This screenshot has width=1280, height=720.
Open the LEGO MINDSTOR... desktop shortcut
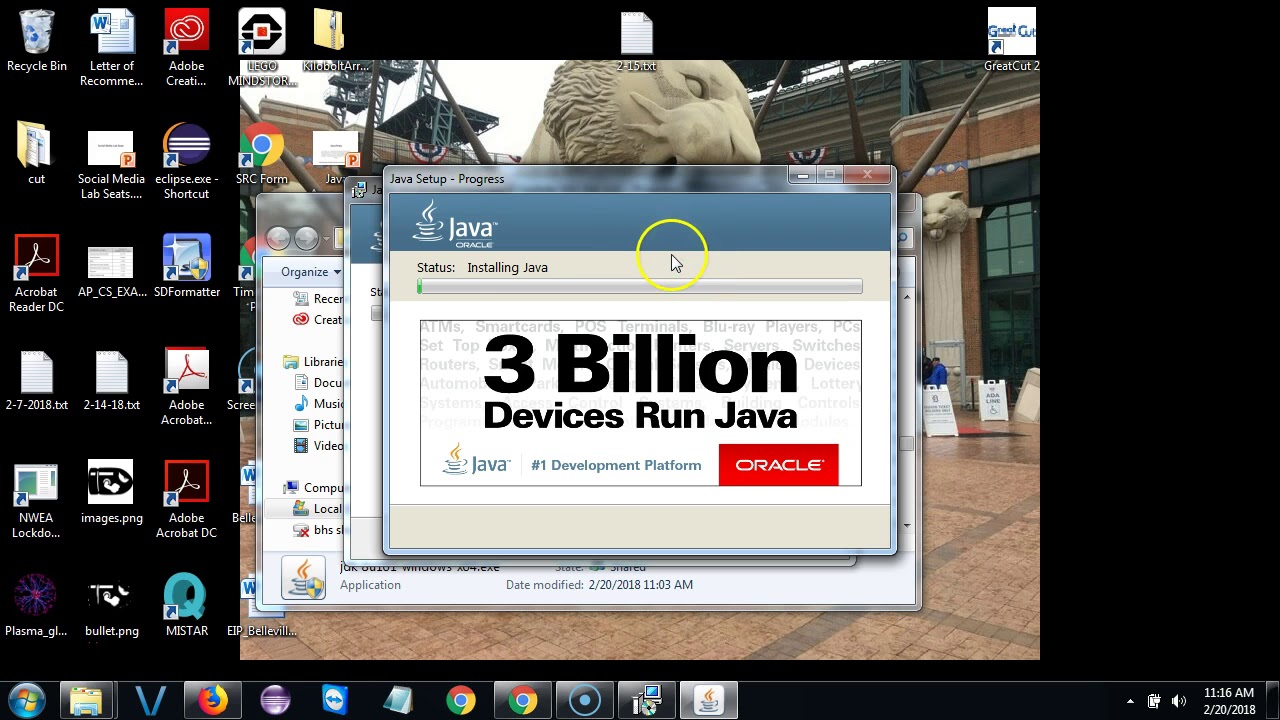coord(262,48)
